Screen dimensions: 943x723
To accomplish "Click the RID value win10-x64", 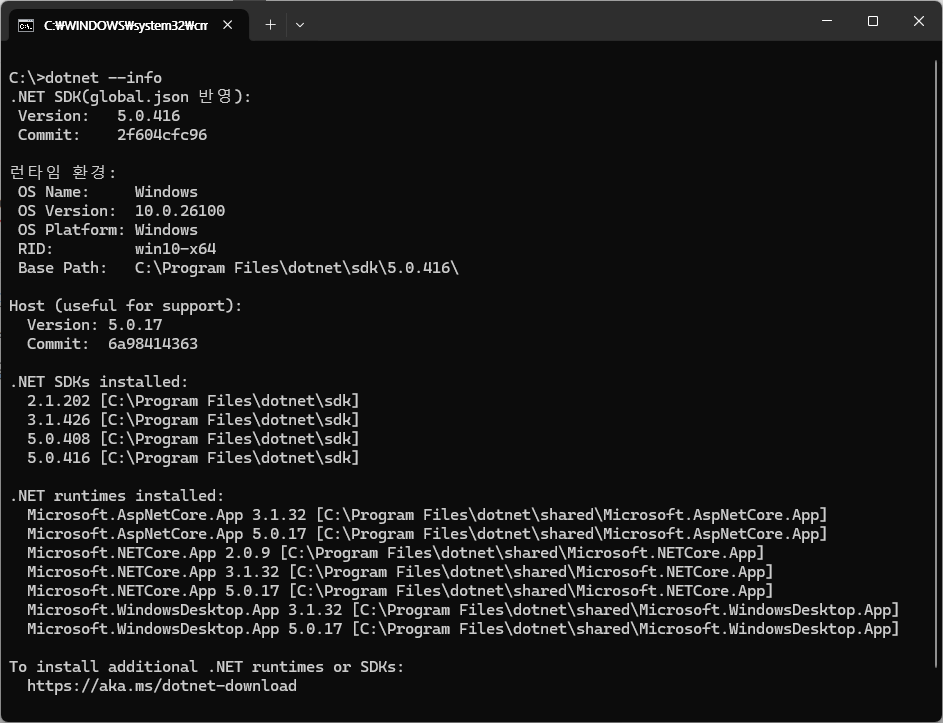I will click(x=176, y=248).
